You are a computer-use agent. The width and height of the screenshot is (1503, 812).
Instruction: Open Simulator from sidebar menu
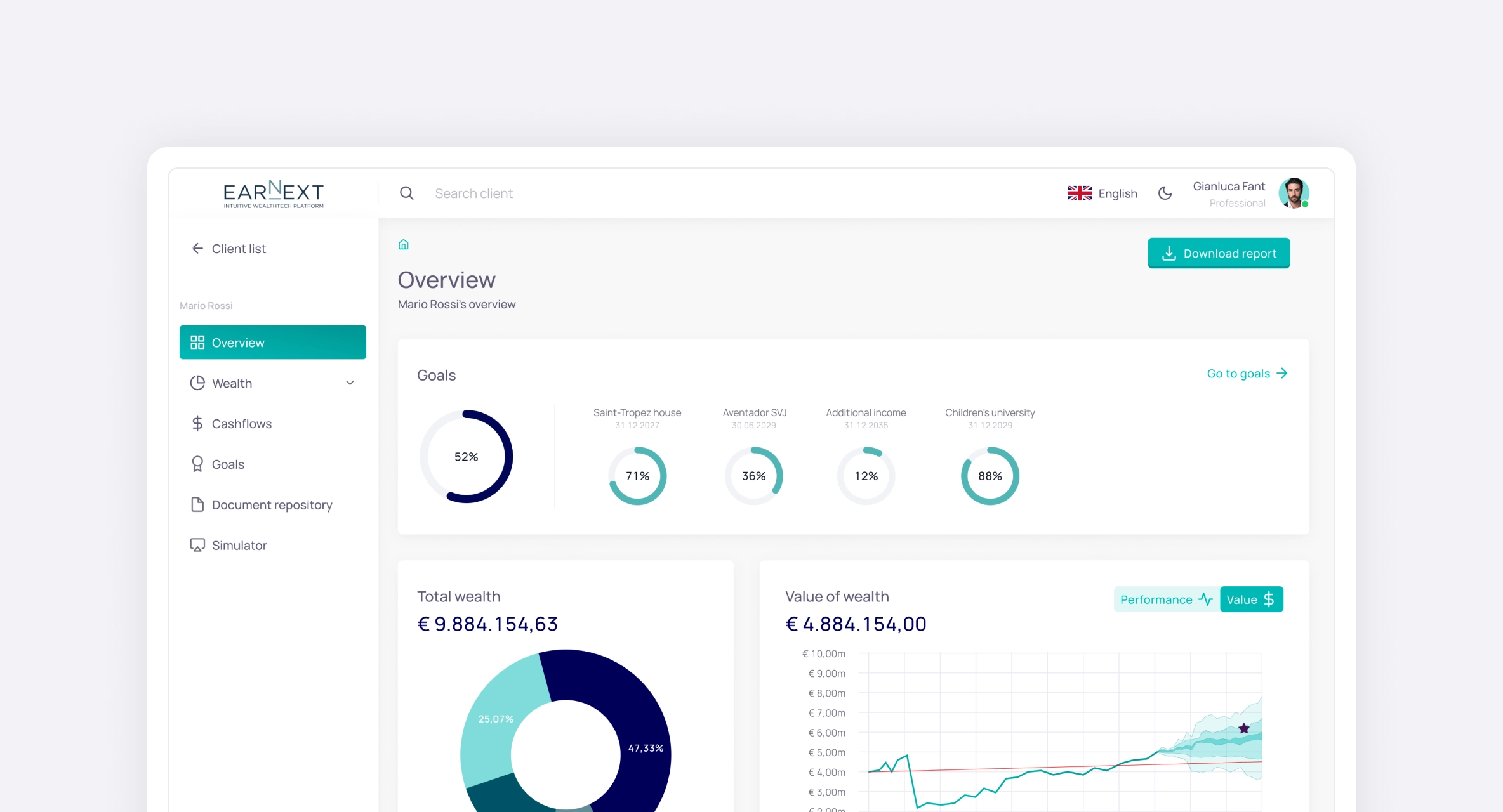click(x=239, y=546)
